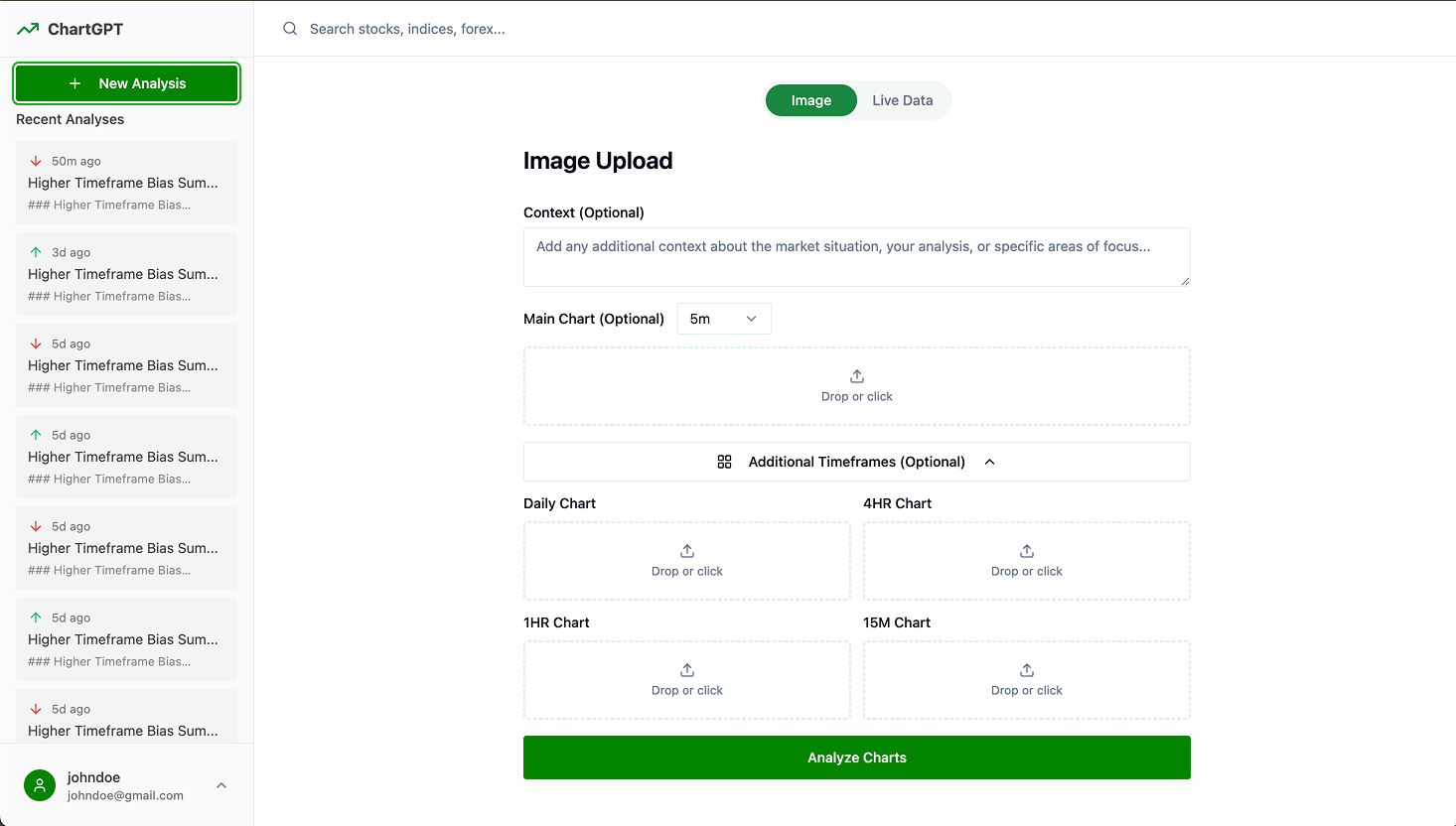Click the 15M Chart drop zone
Screen dimensions: 1456x826
pyautogui.click(x=1027, y=680)
